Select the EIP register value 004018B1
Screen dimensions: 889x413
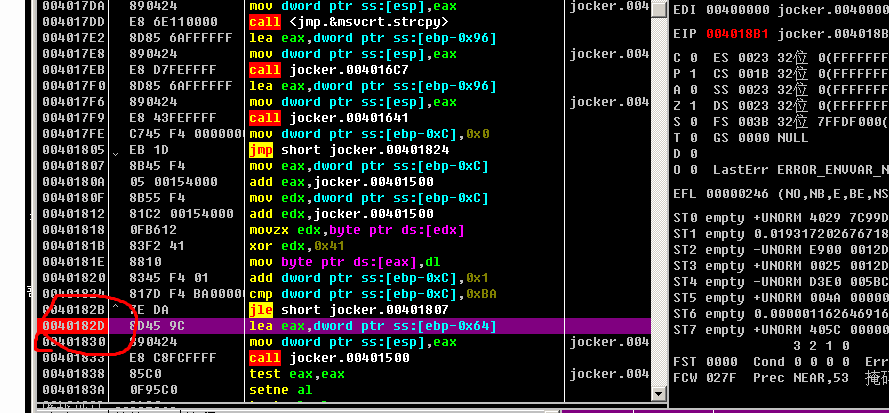coord(738,34)
